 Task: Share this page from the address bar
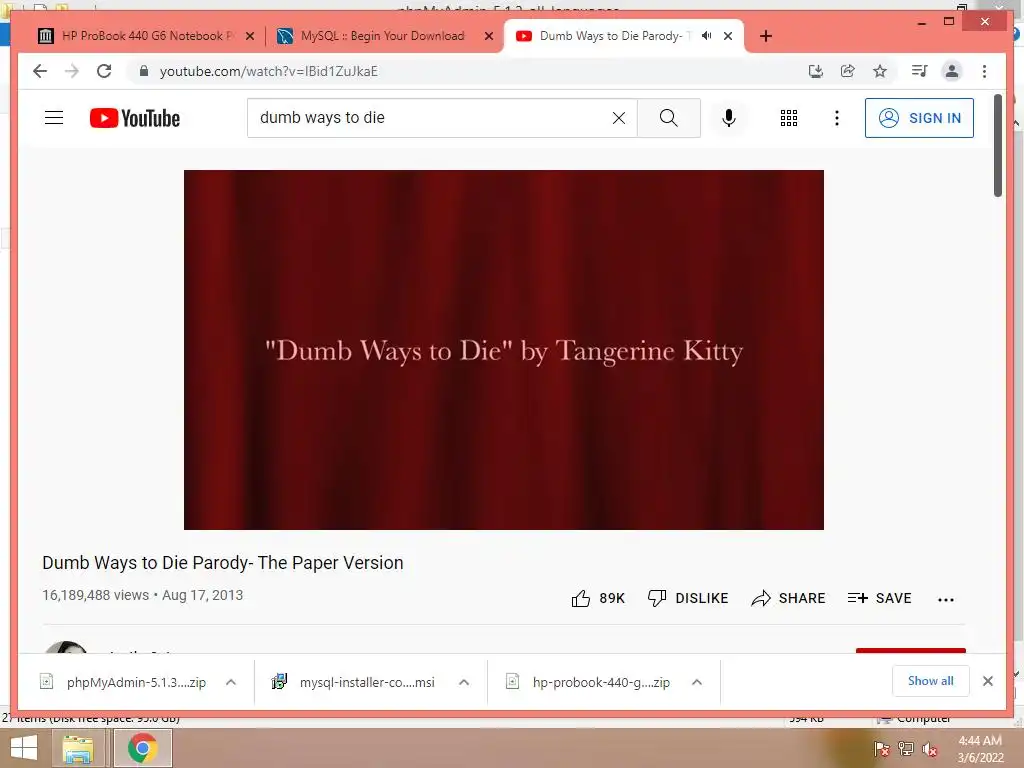pos(848,71)
